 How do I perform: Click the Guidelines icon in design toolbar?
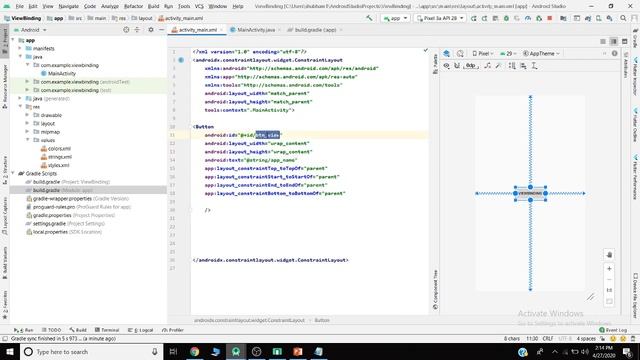click(534, 65)
